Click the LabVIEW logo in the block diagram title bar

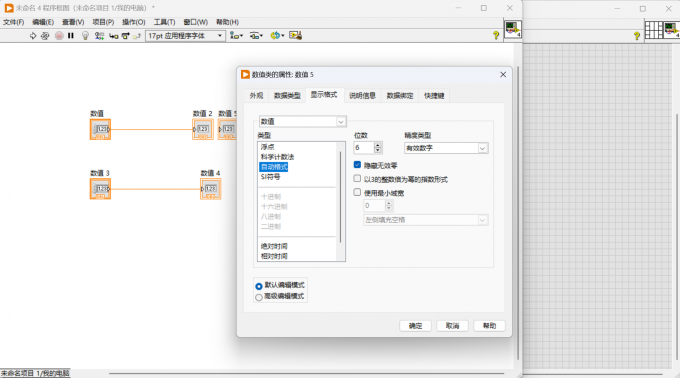9,8
